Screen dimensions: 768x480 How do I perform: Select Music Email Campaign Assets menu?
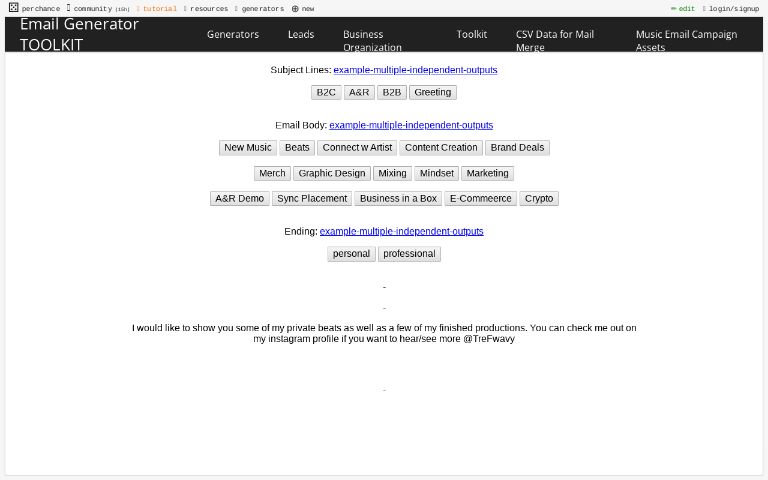[686, 40]
